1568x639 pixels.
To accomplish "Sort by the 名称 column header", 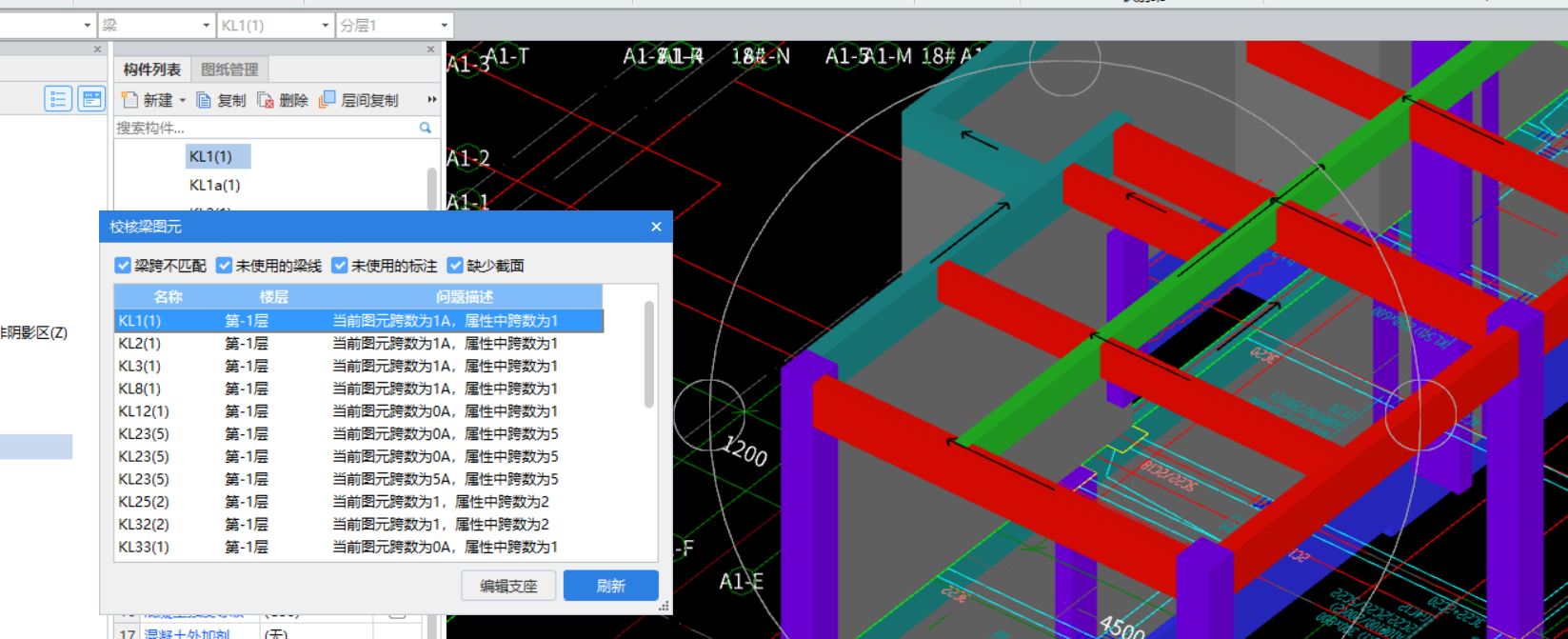I will (x=168, y=296).
